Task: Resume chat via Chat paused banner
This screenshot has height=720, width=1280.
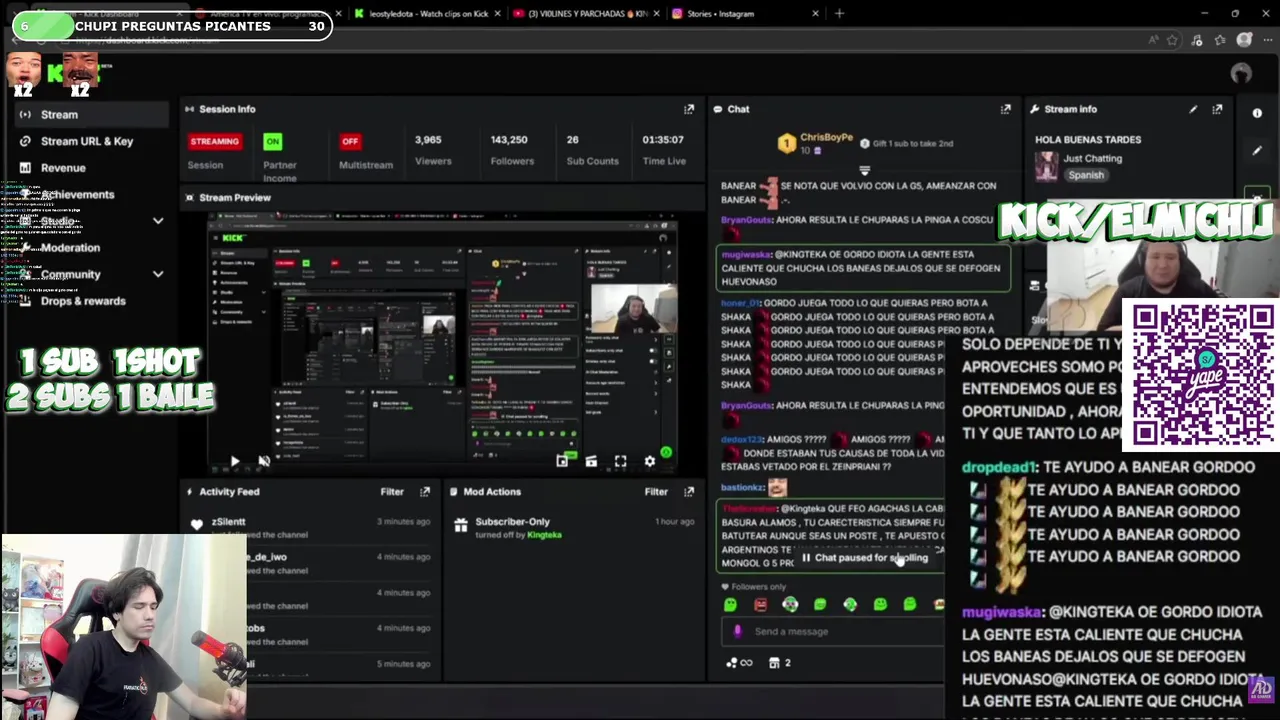Action: [865, 558]
